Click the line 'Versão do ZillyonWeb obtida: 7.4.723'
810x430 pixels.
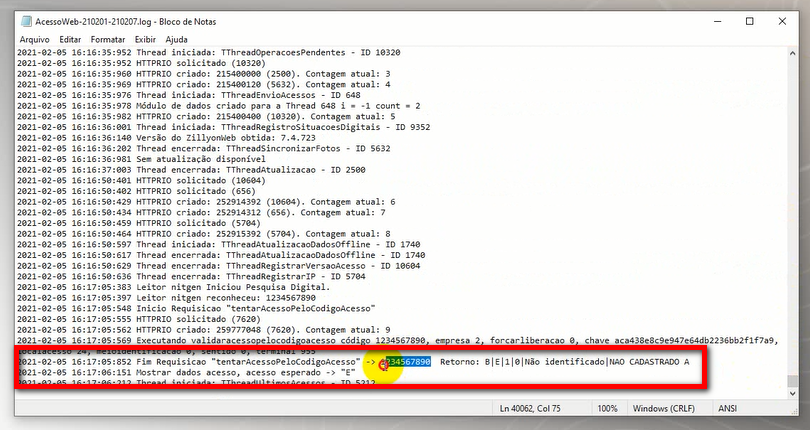tap(140, 137)
